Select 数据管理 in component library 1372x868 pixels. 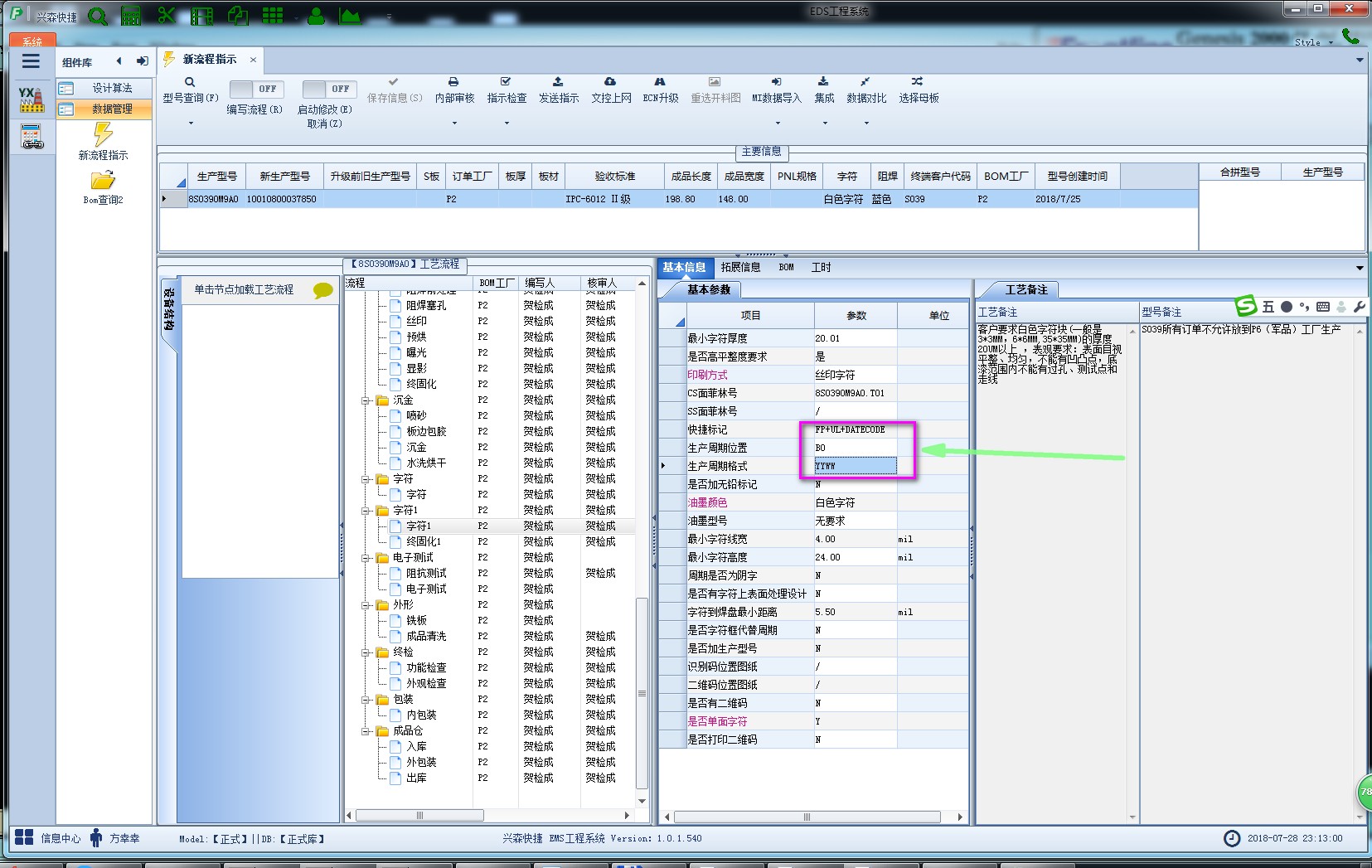[104, 109]
